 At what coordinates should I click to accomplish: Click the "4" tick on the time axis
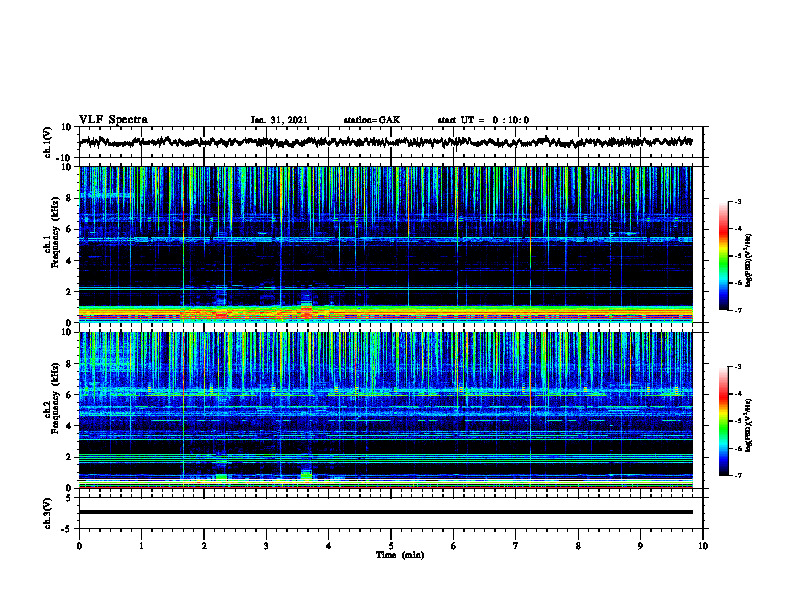pos(328,546)
